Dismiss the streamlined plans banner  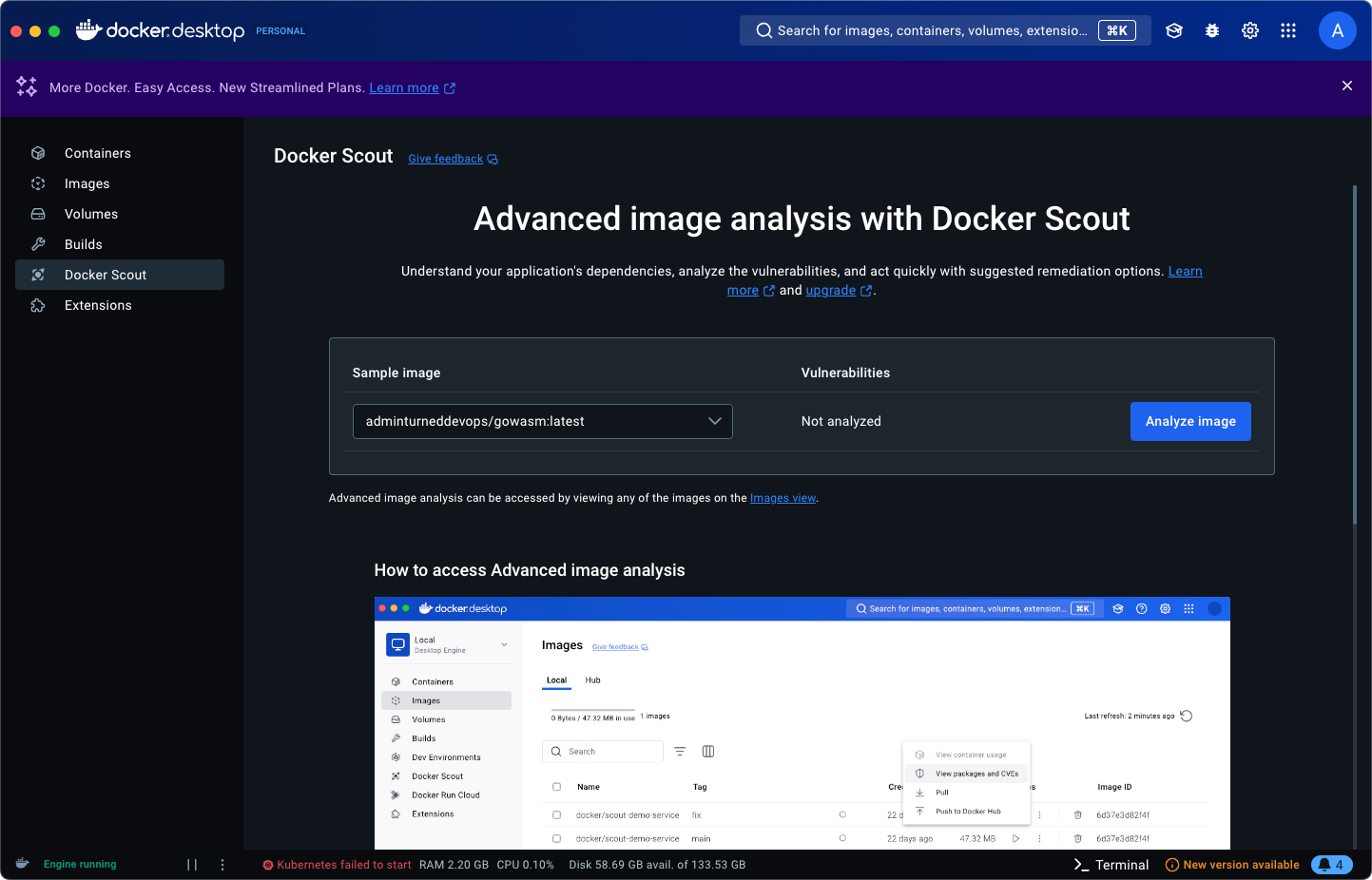click(x=1347, y=86)
